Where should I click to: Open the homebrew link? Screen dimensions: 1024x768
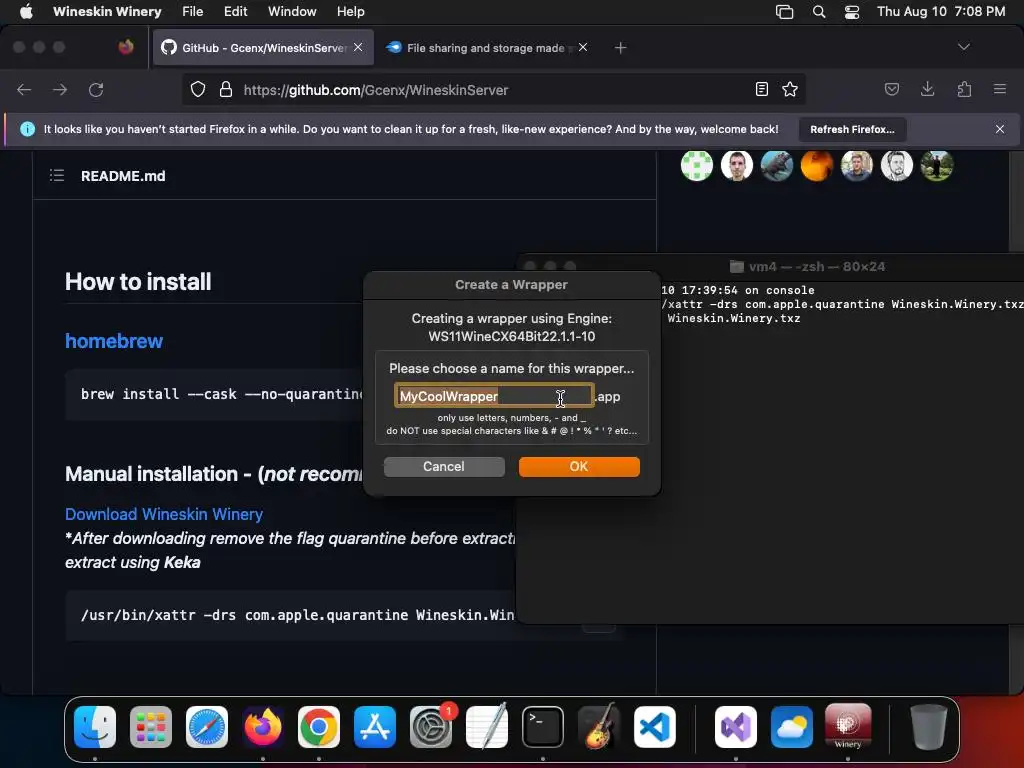[114, 341]
